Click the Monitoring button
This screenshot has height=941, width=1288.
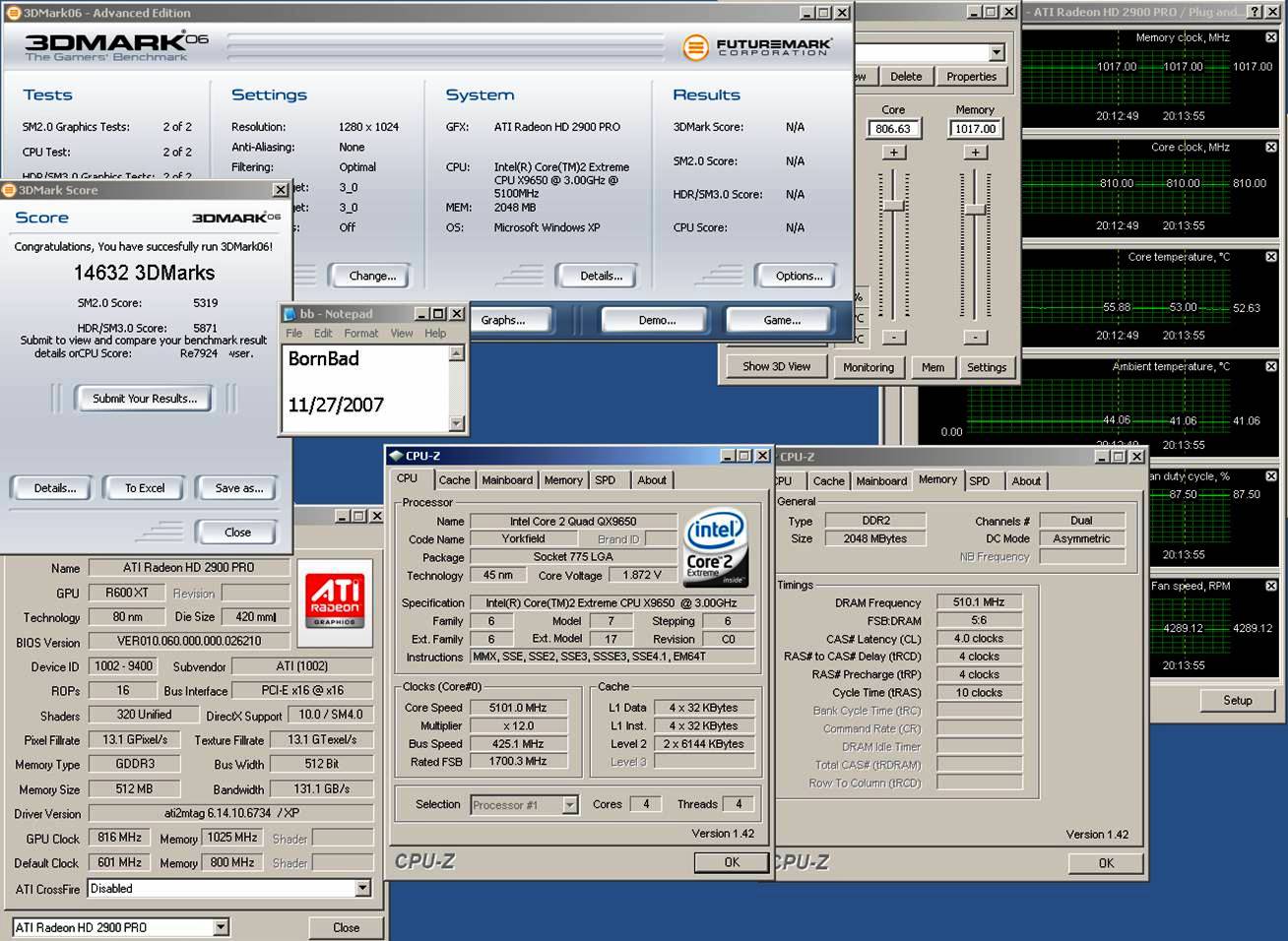tap(869, 367)
